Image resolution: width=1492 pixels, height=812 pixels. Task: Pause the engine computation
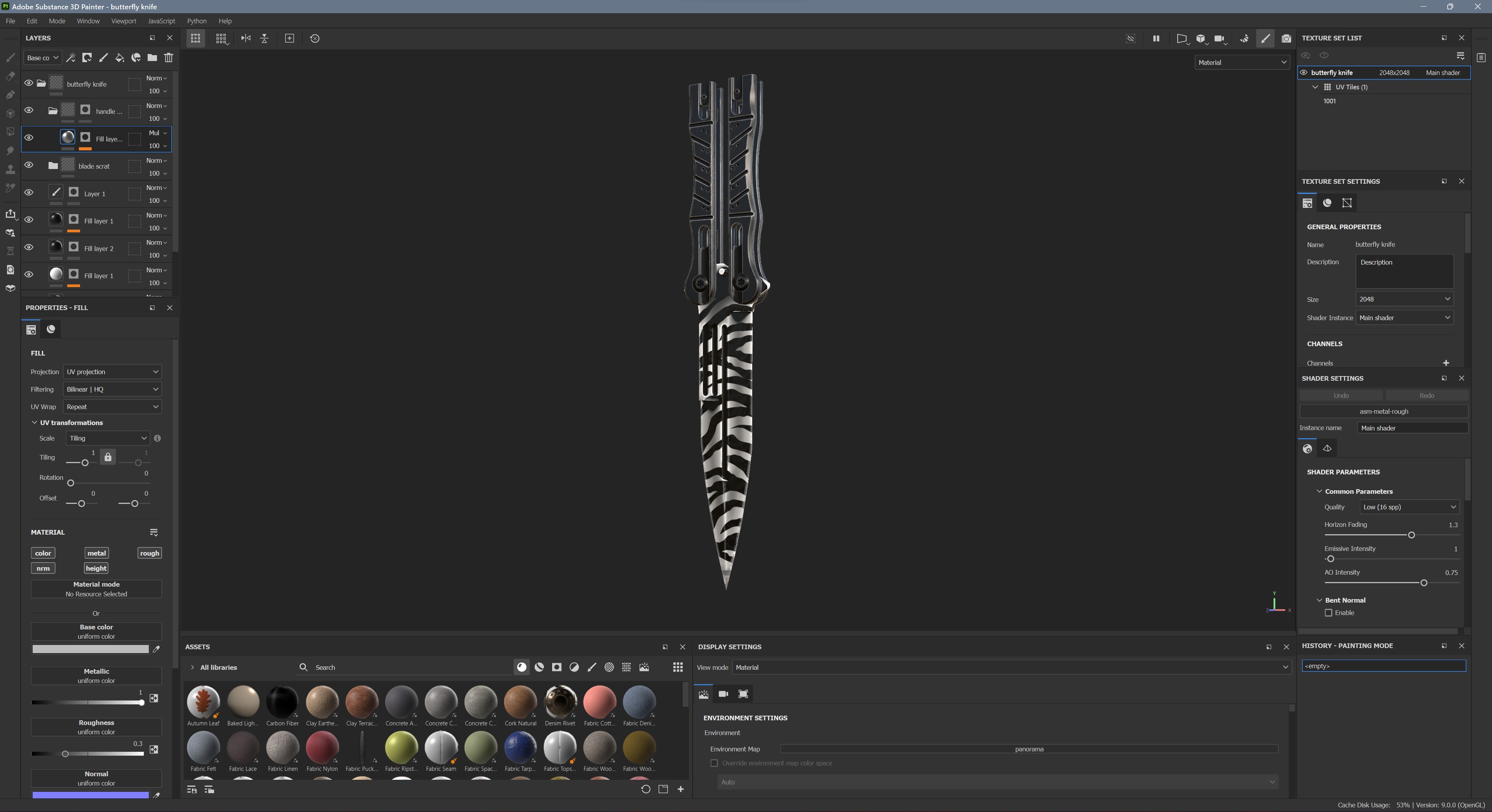pyautogui.click(x=1156, y=38)
